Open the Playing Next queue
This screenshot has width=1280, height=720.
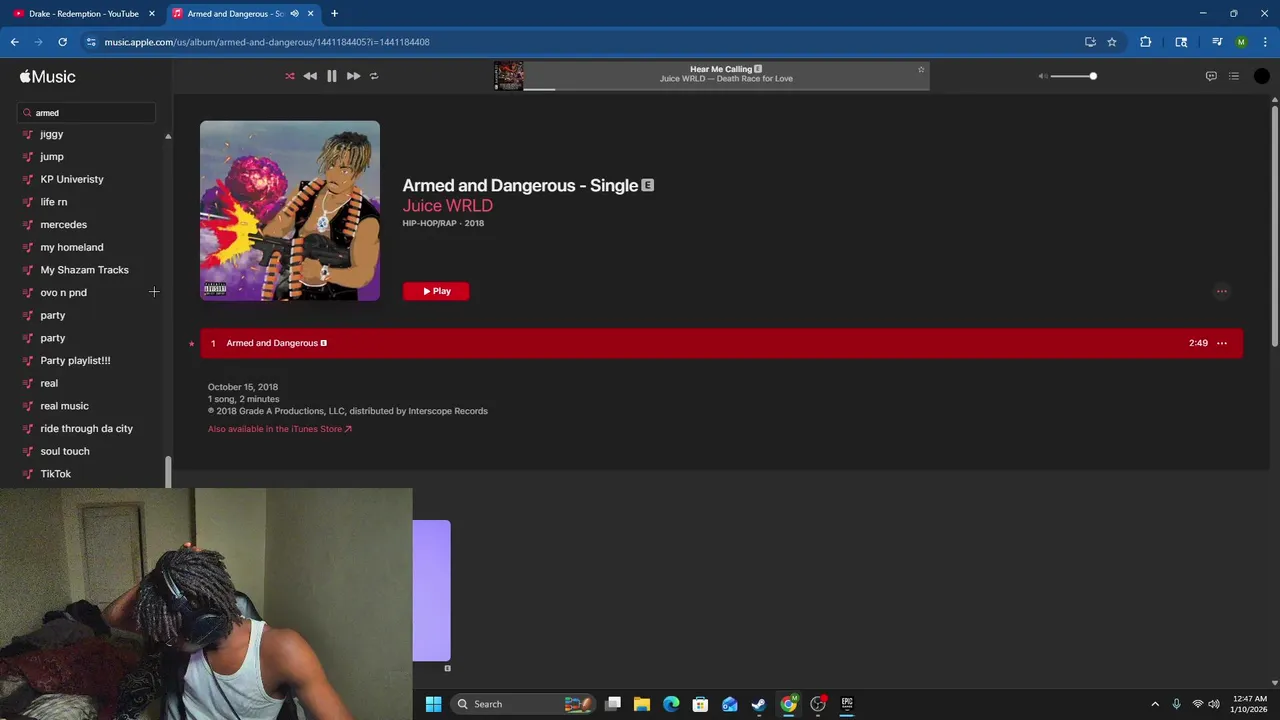pos(1234,76)
